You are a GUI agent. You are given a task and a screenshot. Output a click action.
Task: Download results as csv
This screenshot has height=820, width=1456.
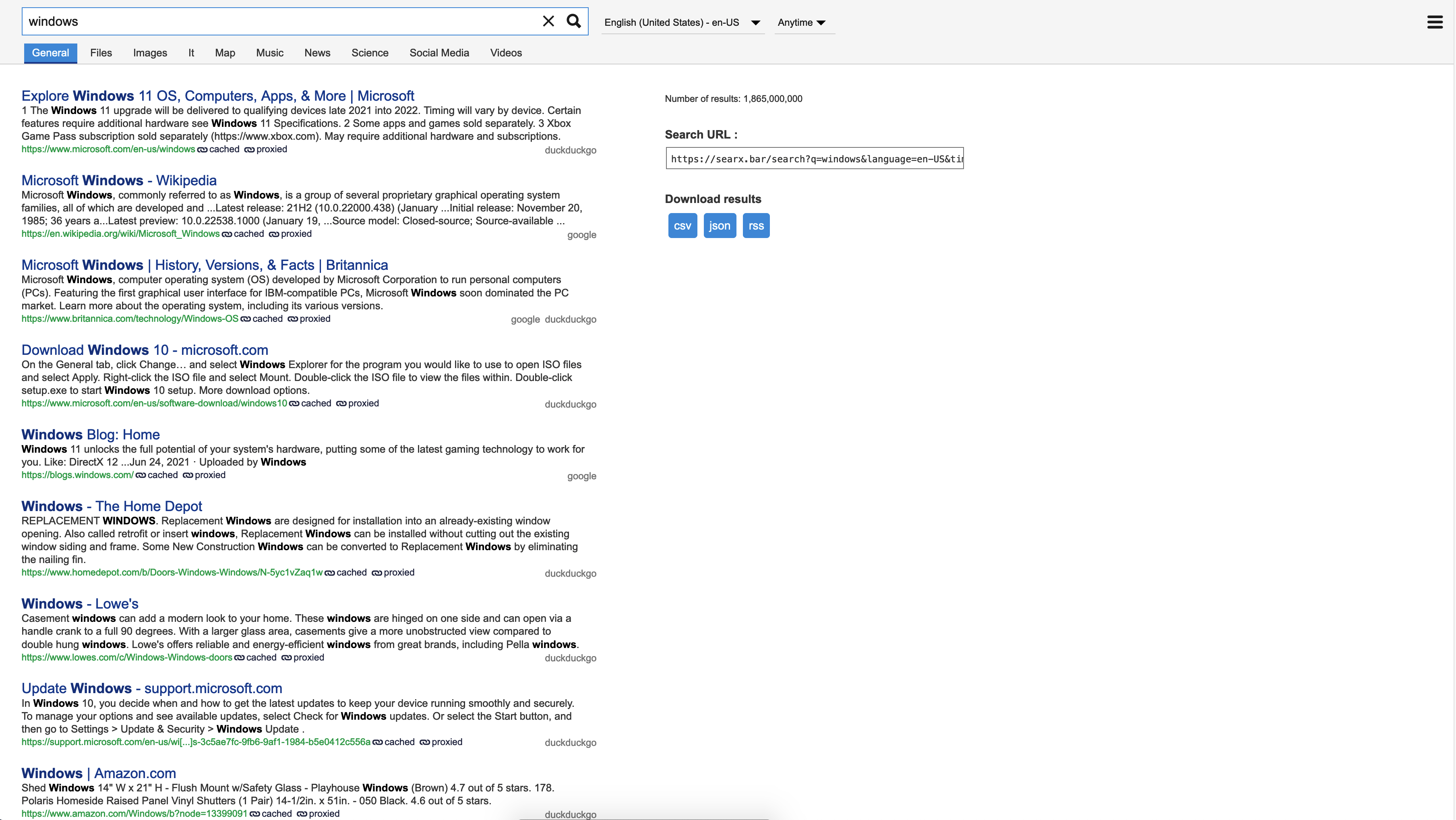682,226
